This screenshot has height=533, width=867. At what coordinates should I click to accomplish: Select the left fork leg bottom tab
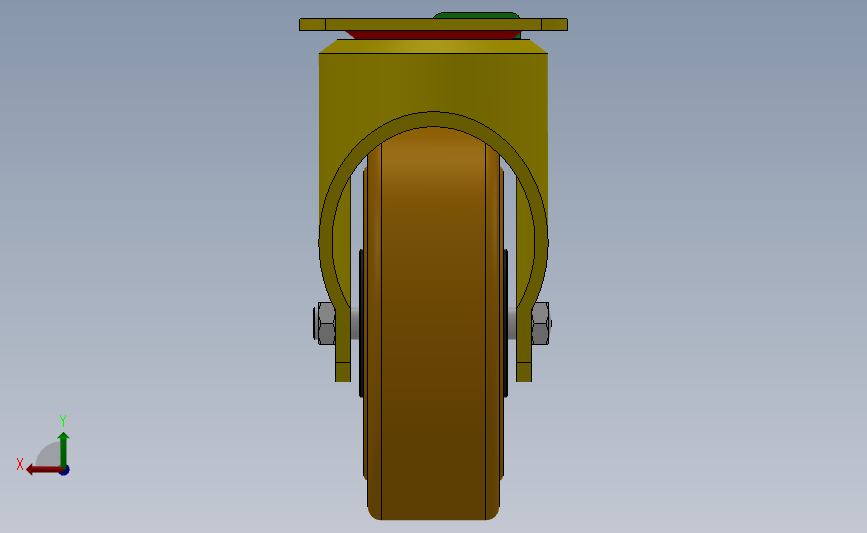click(343, 372)
